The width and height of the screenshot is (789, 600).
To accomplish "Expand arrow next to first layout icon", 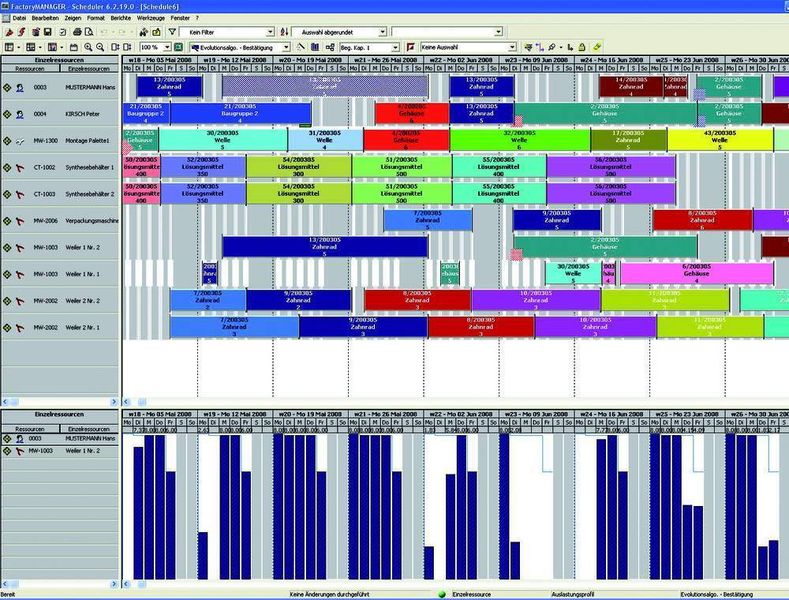I will (x=19, y=47).
